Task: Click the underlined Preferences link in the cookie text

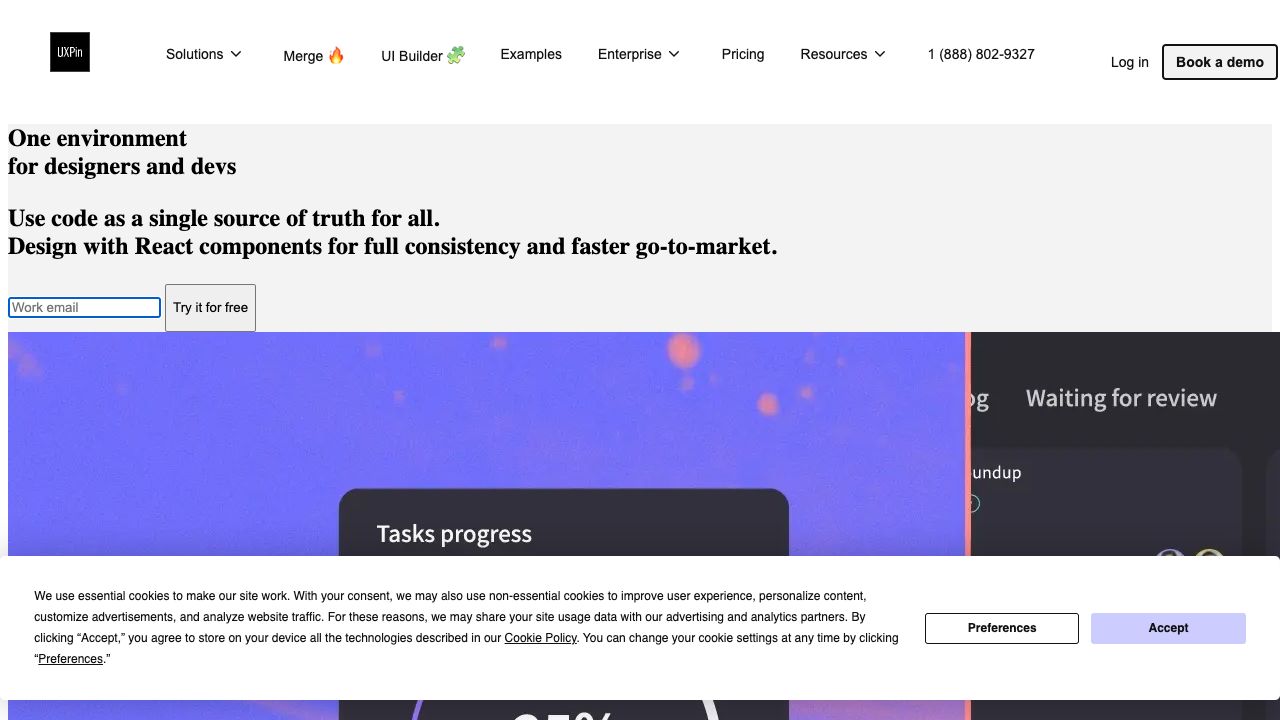Action: tap(70, 659)
